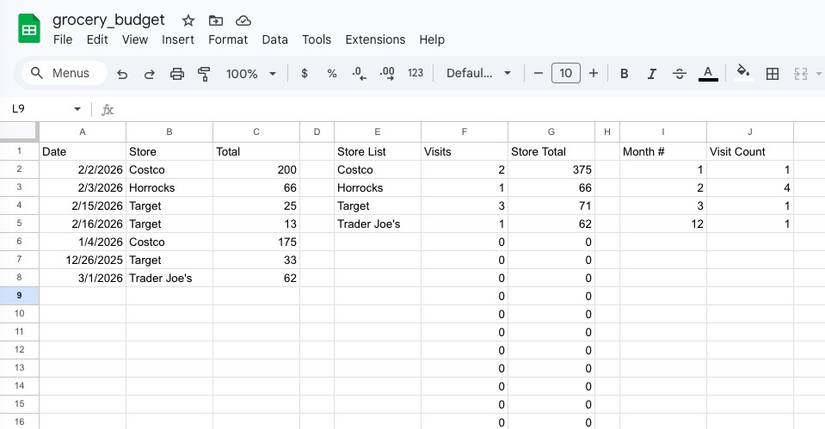Open the Default font dropdown

[478, 73]
